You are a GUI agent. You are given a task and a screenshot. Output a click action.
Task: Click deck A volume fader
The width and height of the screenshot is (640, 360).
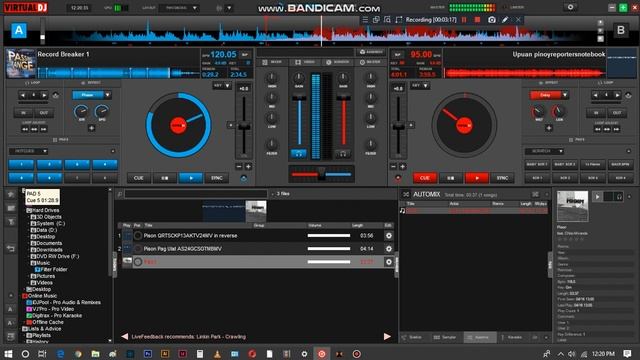coord(299,120)
